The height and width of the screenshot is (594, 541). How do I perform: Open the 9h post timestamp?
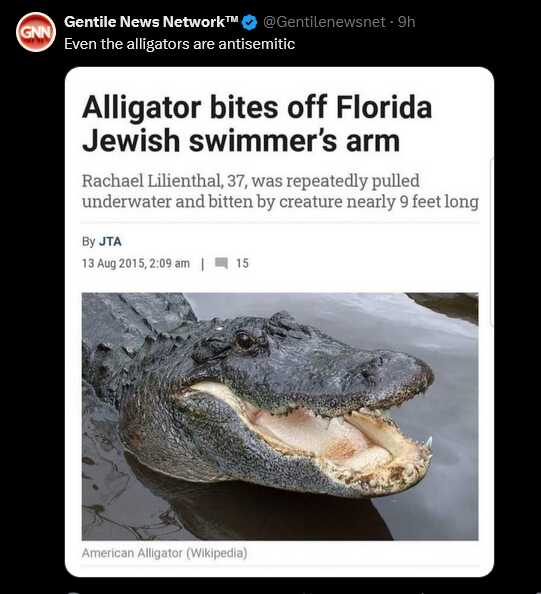(x=407, y=22)
